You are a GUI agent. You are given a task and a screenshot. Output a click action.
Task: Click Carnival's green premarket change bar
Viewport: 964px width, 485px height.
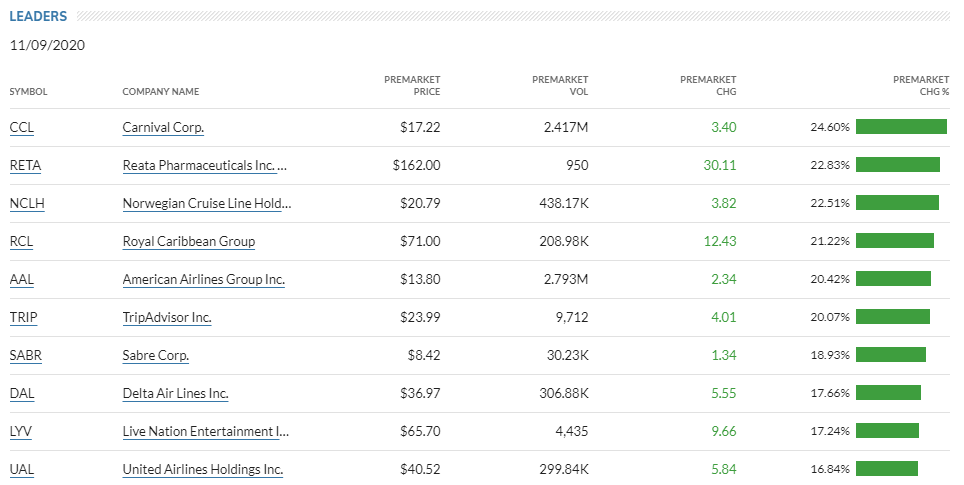(901, 127)
